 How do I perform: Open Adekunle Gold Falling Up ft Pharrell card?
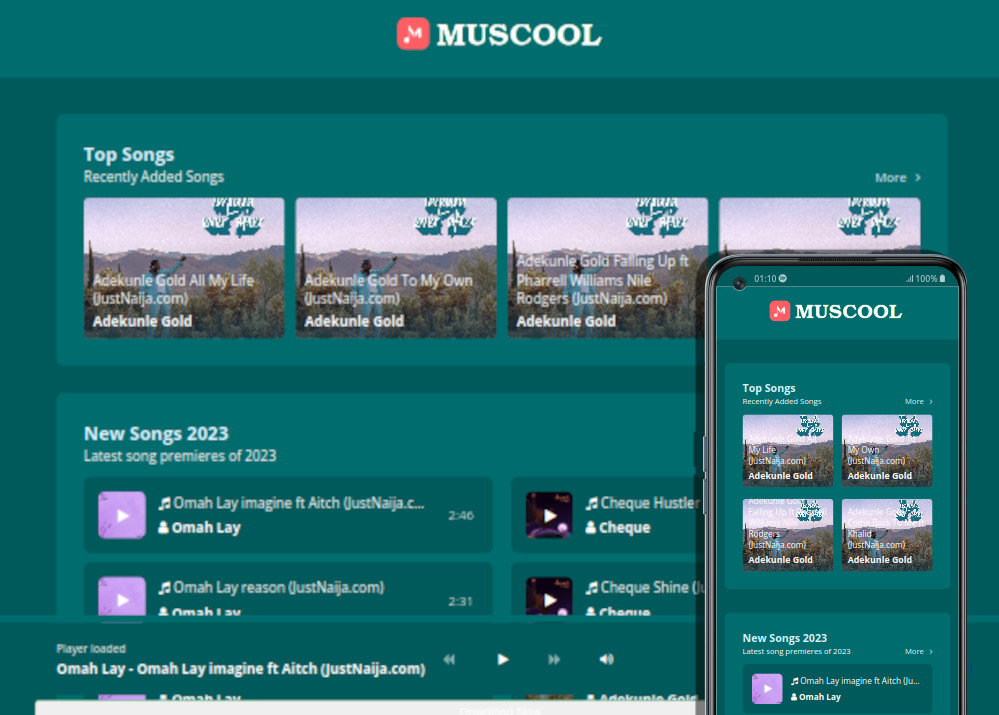pos(607,268)
